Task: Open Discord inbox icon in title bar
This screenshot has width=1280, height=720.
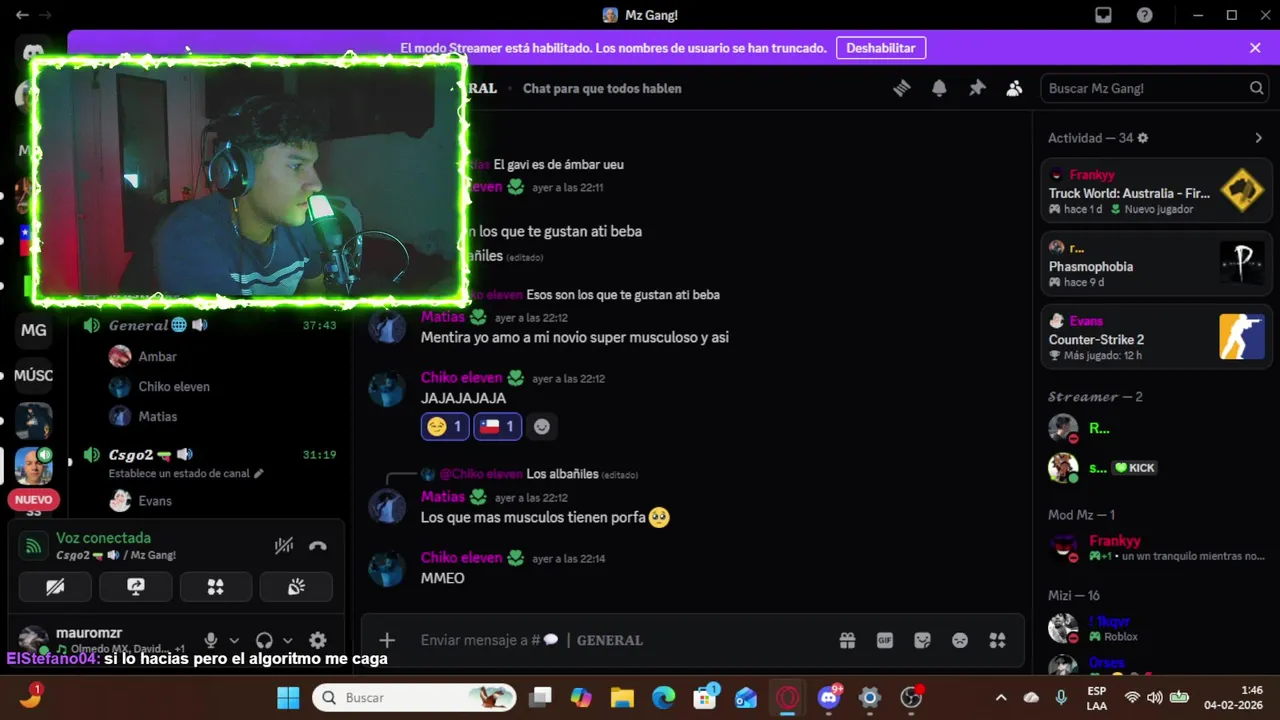Action: click(1103, 15)
